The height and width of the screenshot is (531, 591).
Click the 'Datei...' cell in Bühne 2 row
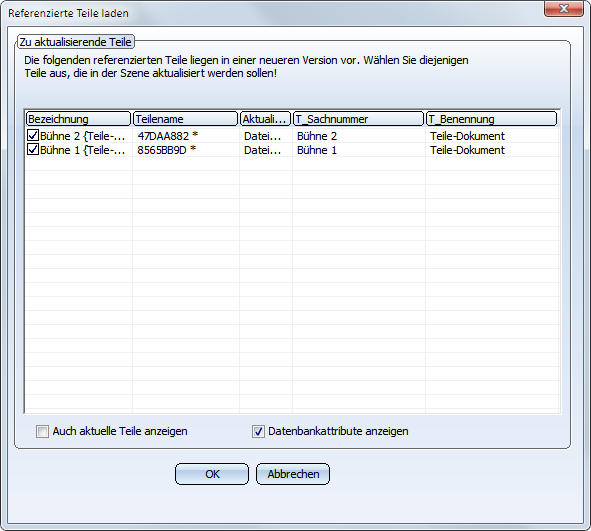(262, 136)
